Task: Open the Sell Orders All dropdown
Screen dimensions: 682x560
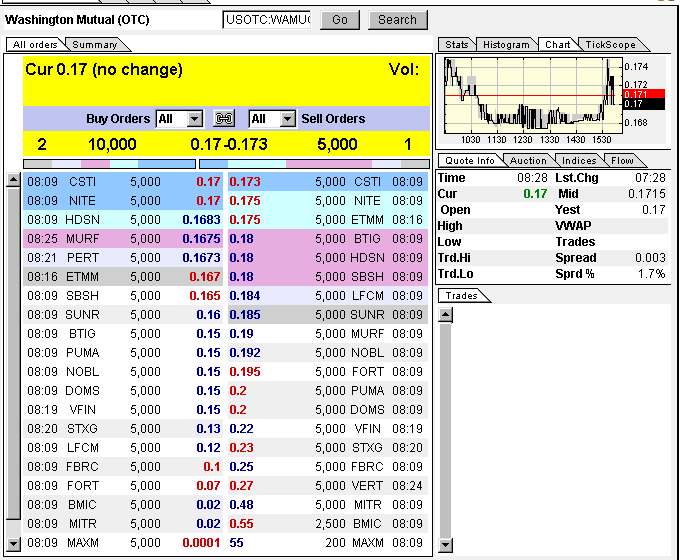Action: (272, 119)
